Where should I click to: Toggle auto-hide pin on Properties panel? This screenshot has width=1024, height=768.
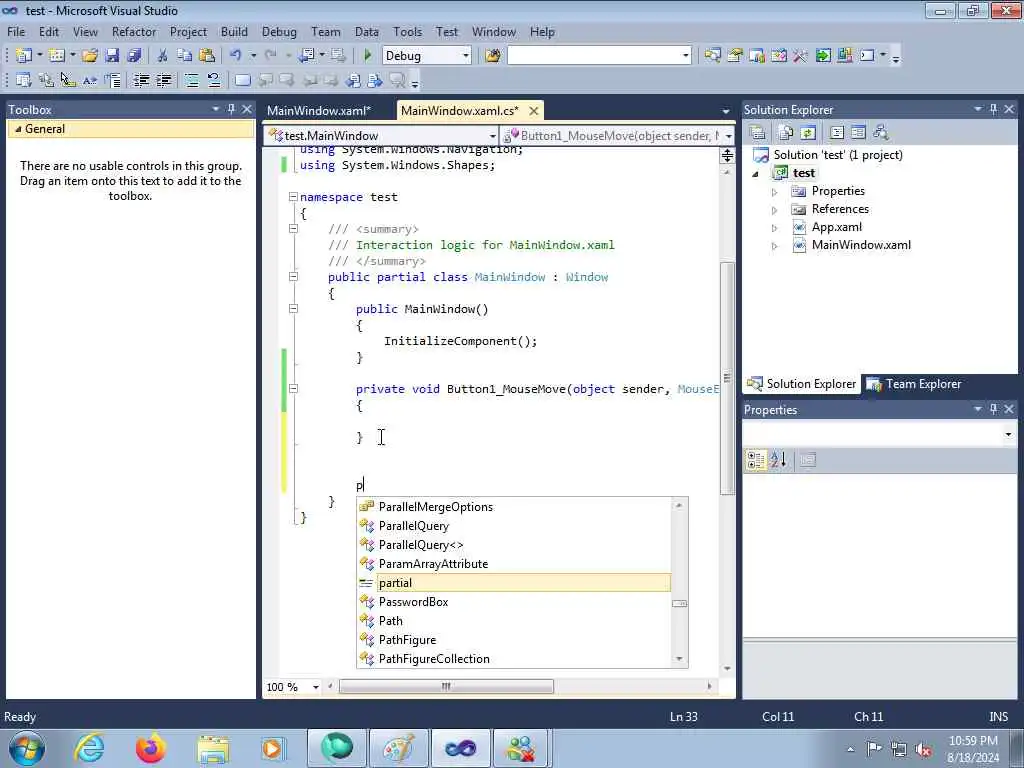coord(993,409)
